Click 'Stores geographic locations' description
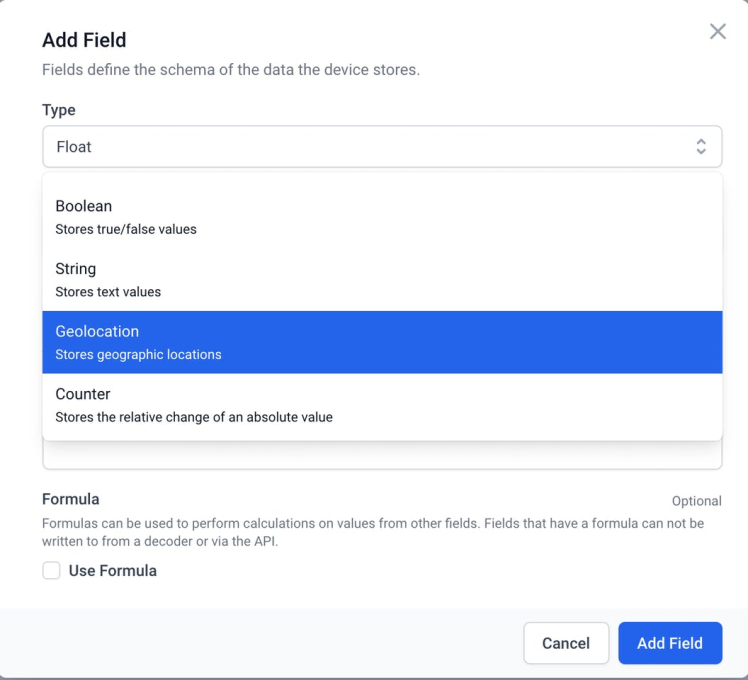Viewport: 748px width, 680px height. pyautogui.click(x=138, y=354)
